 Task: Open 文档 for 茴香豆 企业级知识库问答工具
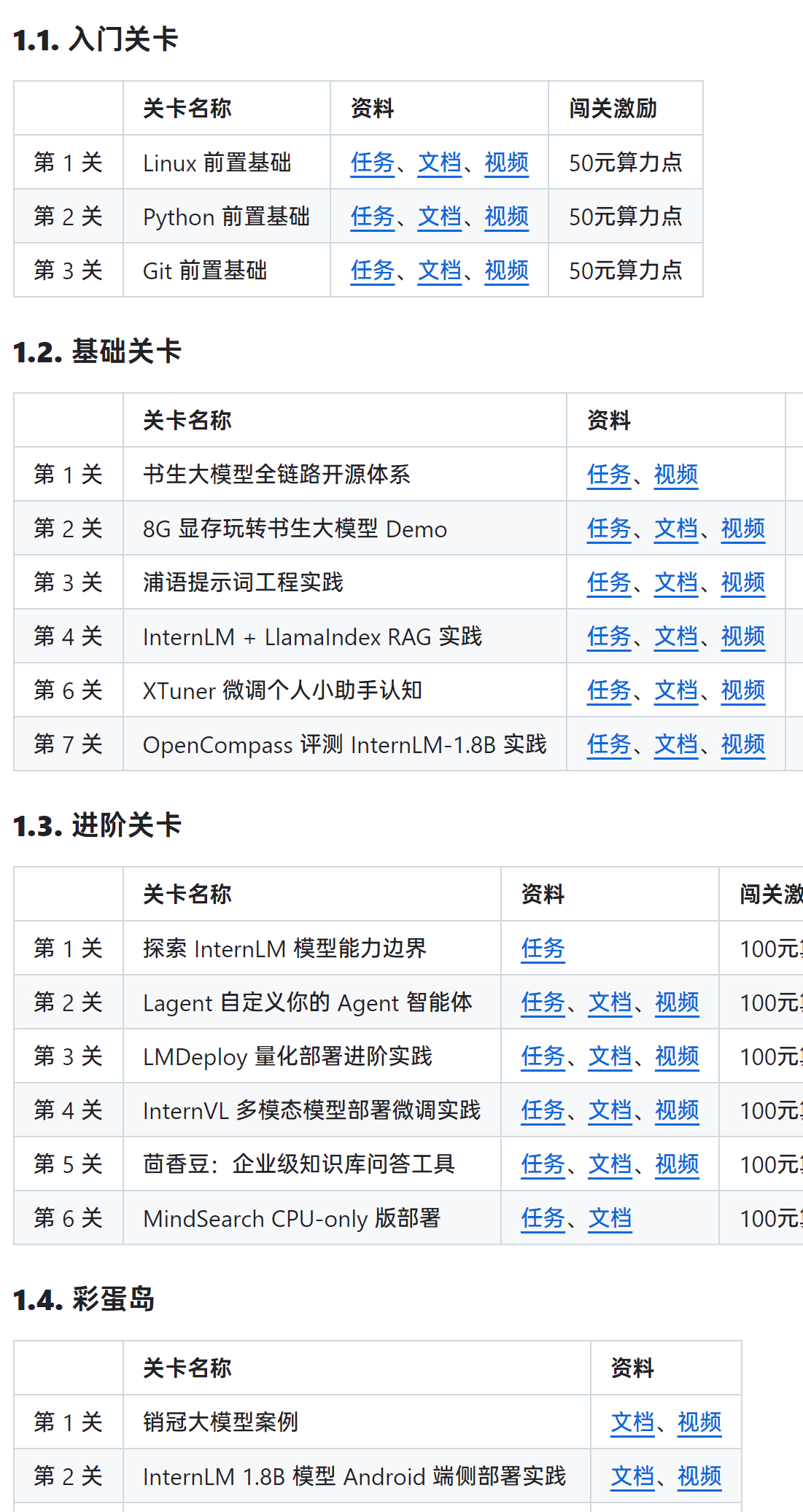610,1164
